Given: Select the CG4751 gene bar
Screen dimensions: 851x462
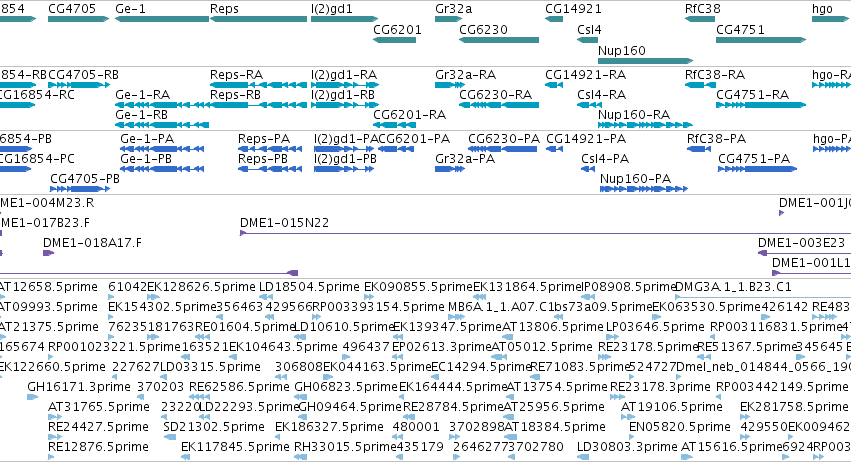Looking at the screenshot, I should (x=761, y=40).
